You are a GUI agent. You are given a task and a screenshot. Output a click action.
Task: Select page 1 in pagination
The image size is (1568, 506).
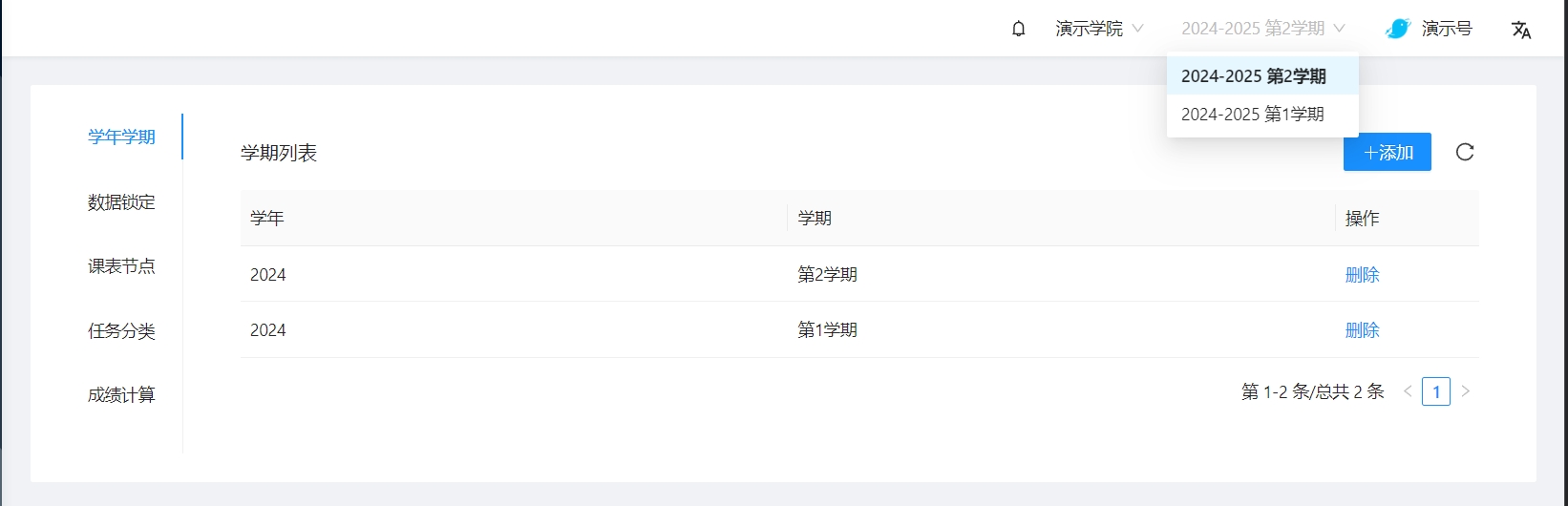point(1435,391)
